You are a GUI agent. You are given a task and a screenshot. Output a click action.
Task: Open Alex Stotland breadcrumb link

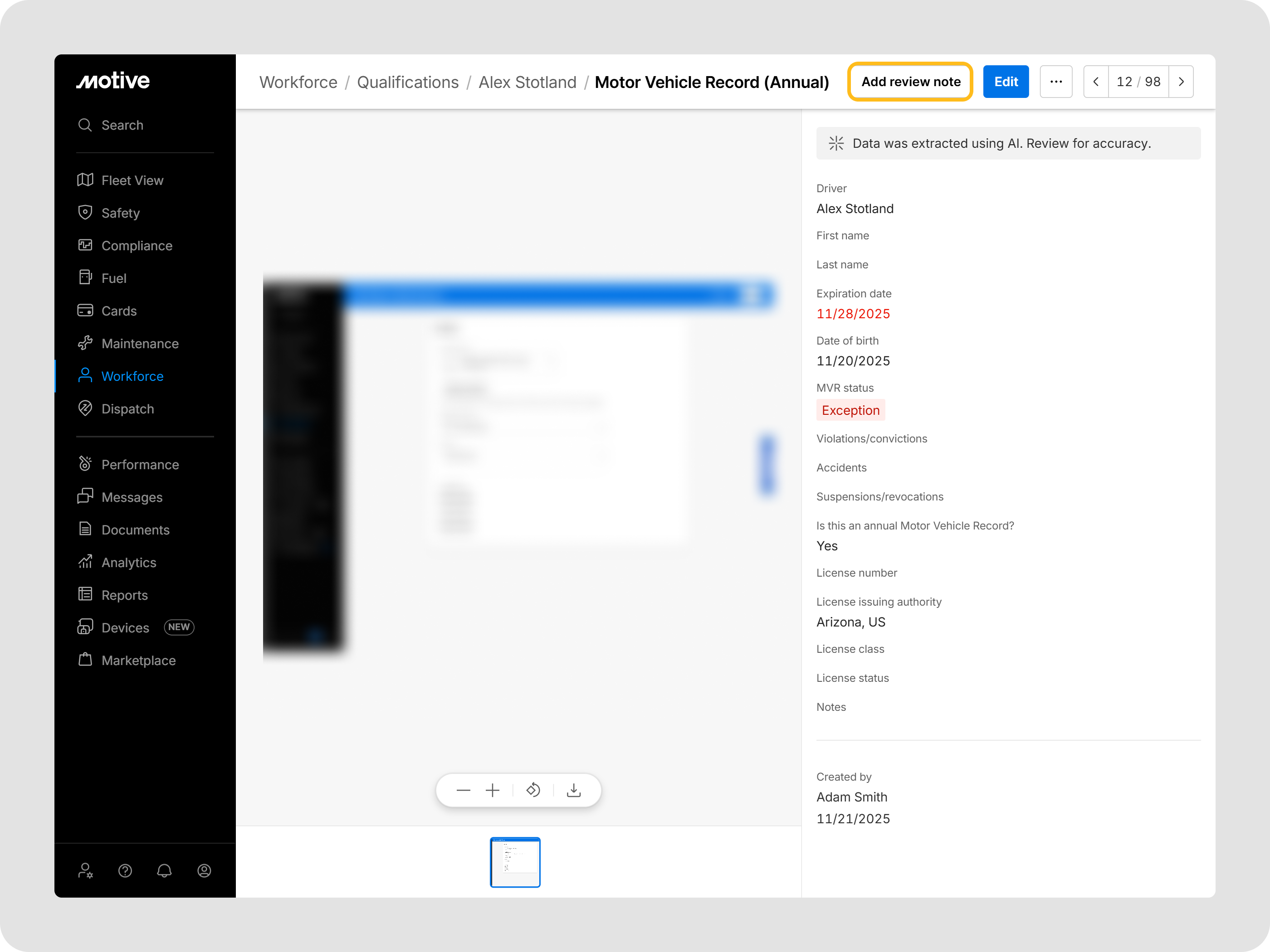coord(527,83)
